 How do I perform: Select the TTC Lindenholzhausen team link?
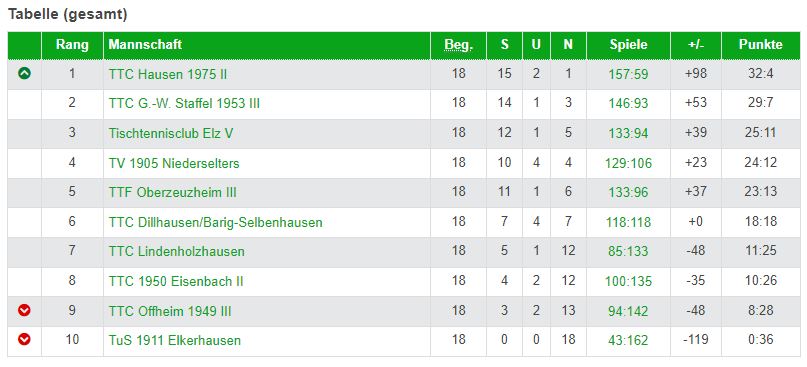pyautogui.click(x=177, y=252)
